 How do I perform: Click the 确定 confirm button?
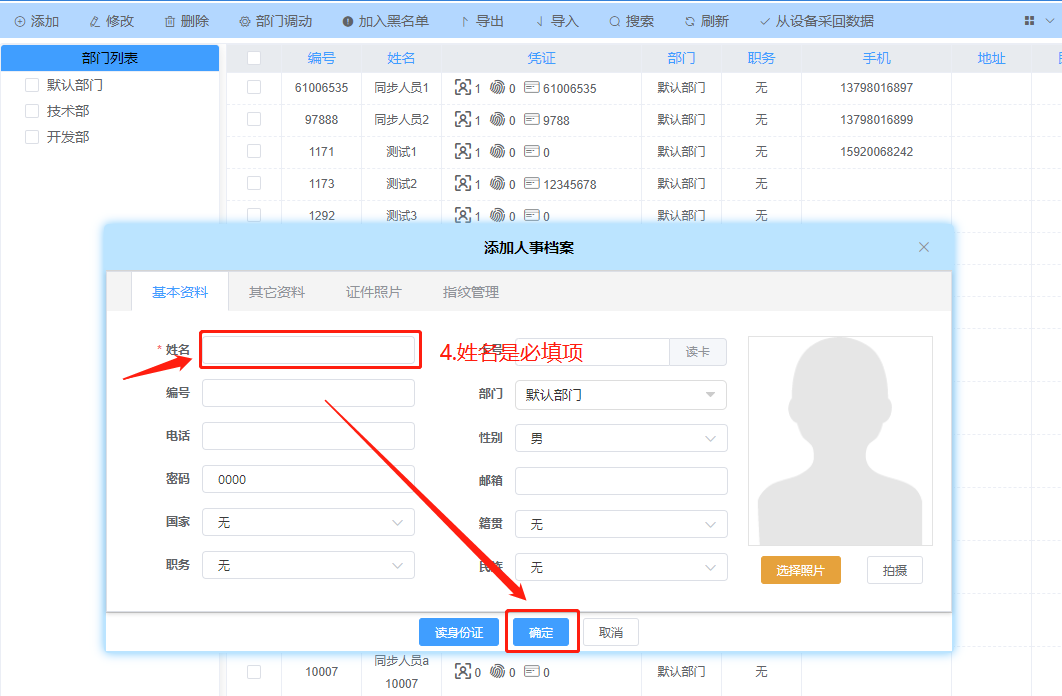pyautogui.click(x=541, y=631)
